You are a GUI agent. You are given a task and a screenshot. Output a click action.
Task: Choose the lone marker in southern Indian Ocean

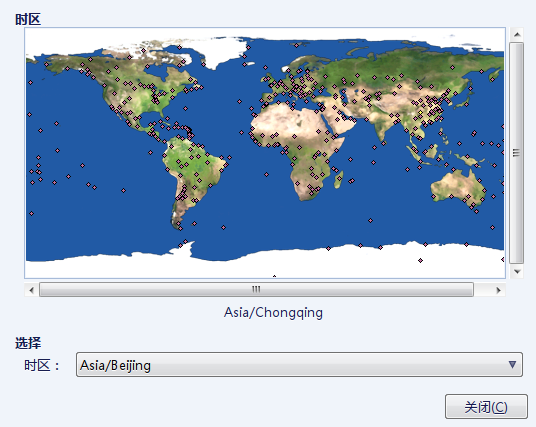(371, 221)
